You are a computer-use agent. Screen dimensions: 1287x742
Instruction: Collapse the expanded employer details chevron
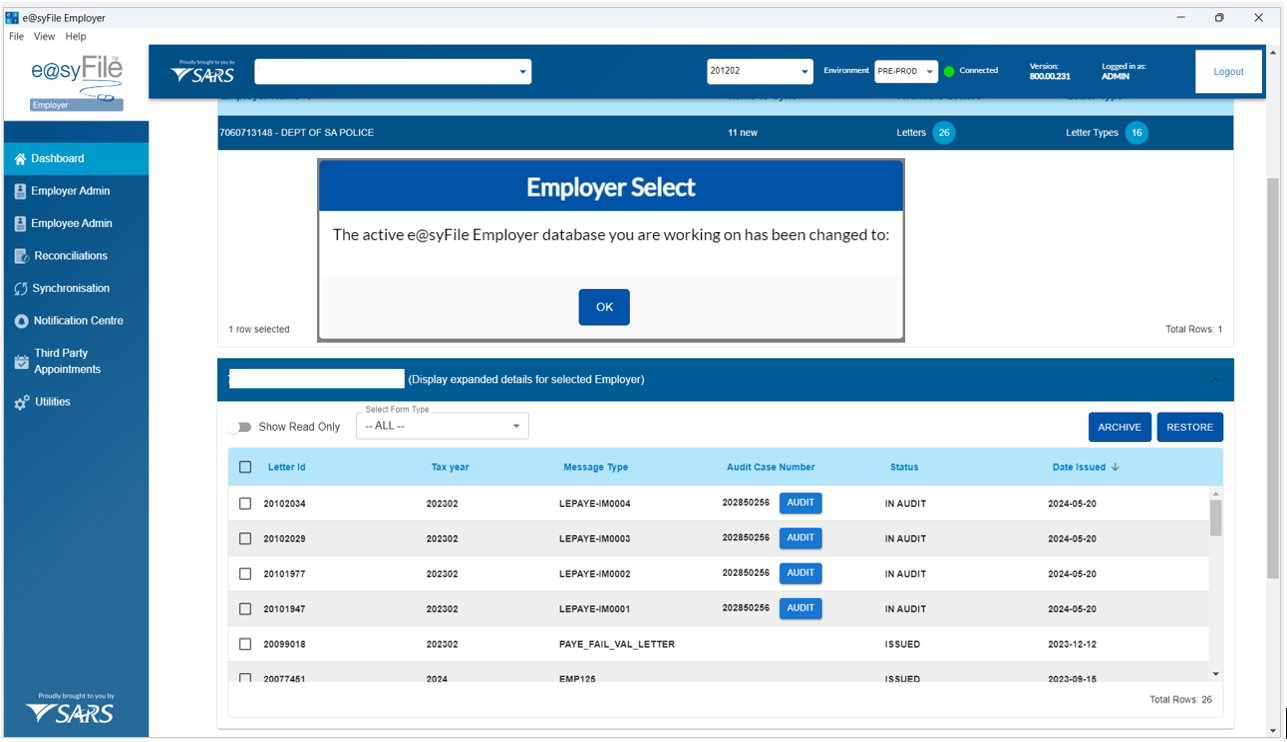(1215, 380)
